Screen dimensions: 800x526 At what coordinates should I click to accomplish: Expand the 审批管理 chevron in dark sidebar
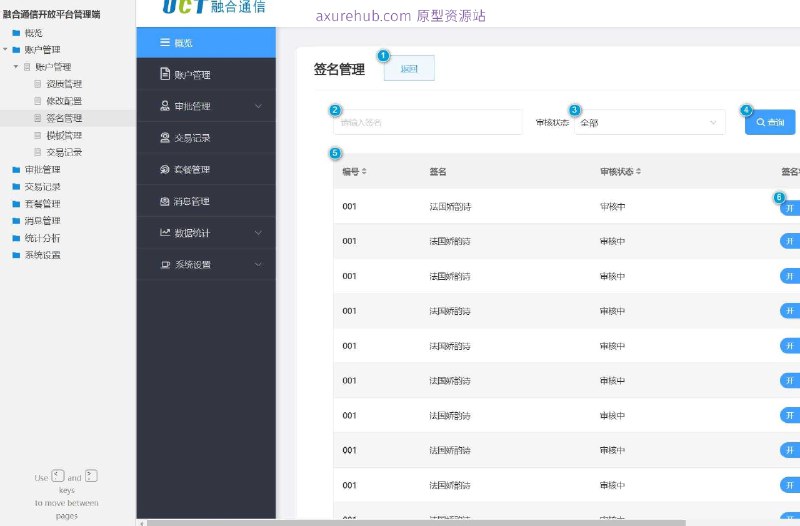click(x=258, y=106)
